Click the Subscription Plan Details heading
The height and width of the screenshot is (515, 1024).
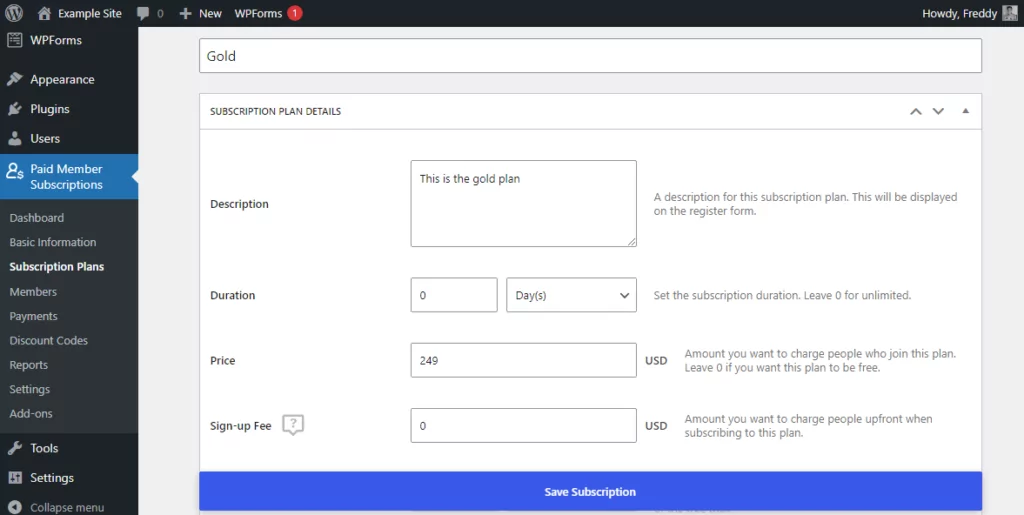276,112
